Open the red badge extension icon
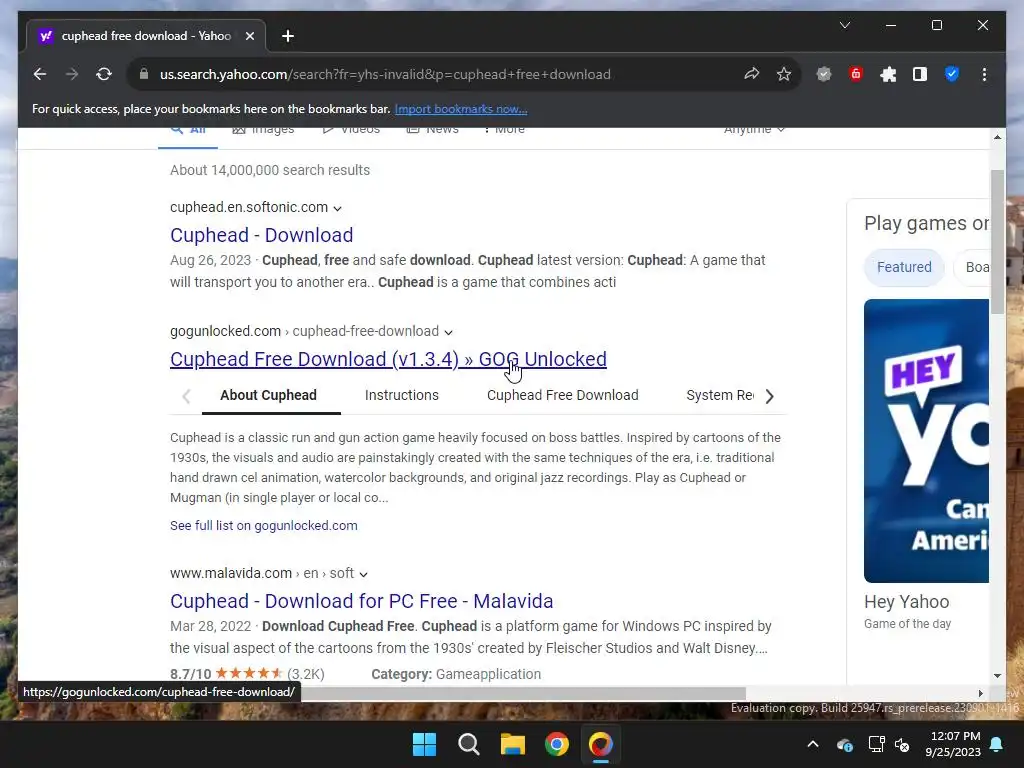The height and width of the screenshot is (768, 1024). click(856, 74)
